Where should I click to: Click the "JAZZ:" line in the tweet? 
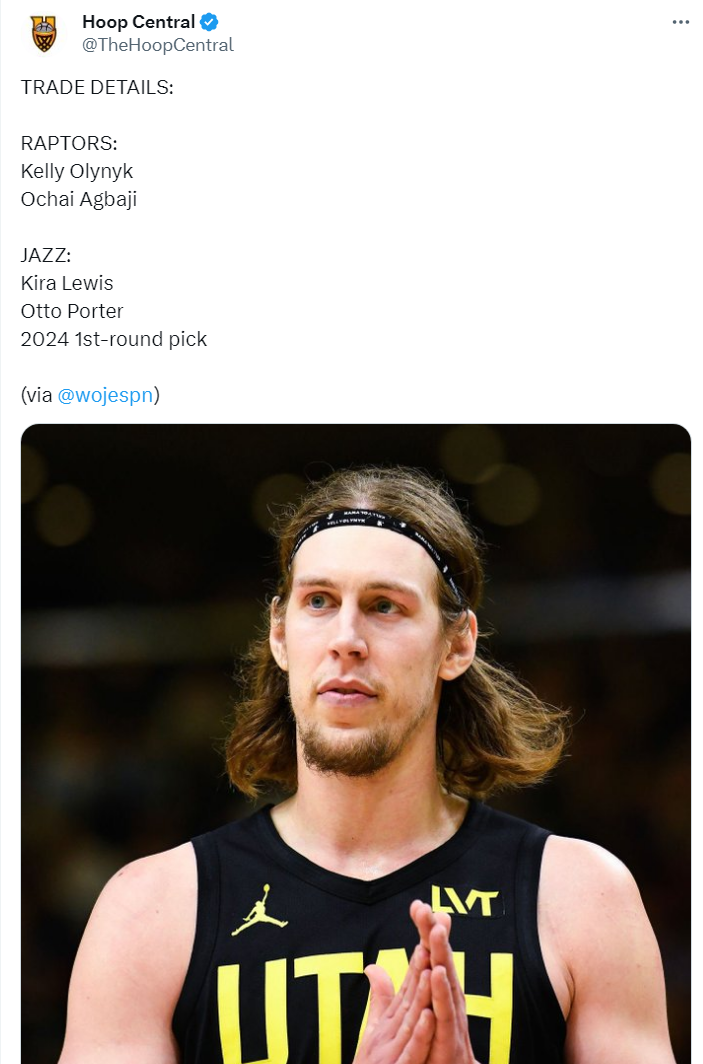46,255
